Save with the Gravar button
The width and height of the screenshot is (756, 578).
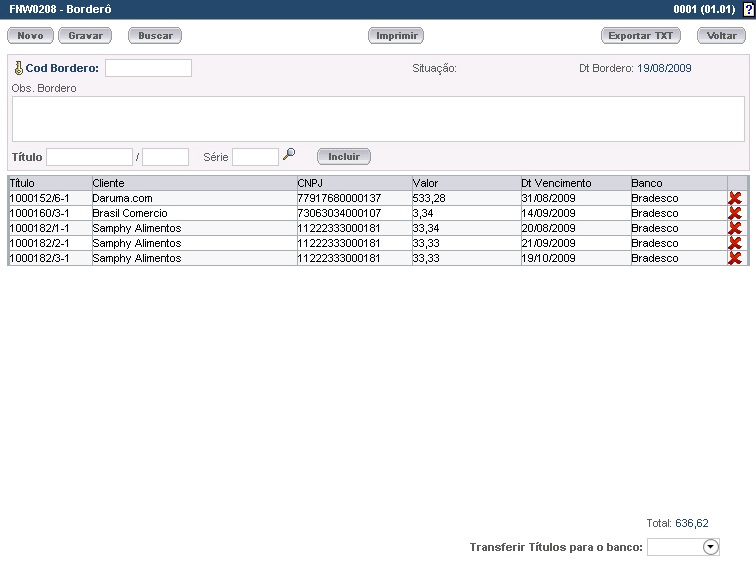[x=85, y=35]
